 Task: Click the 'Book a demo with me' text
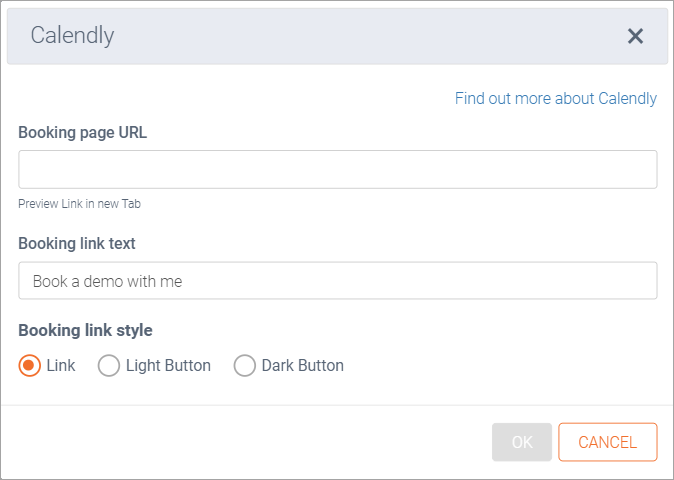pos(107,282)
